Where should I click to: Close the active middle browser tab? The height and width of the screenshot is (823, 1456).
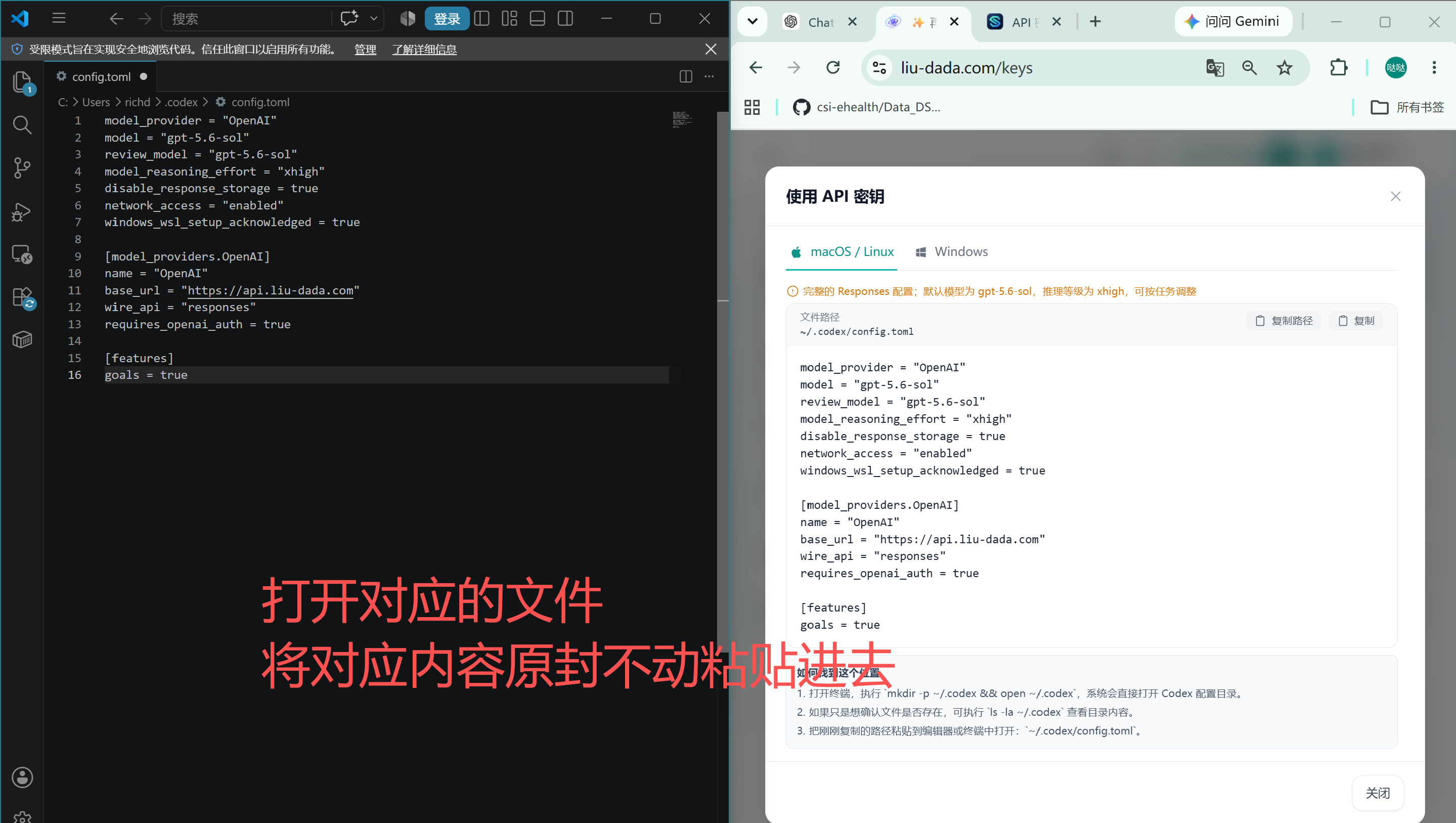[x=954, y=21]
